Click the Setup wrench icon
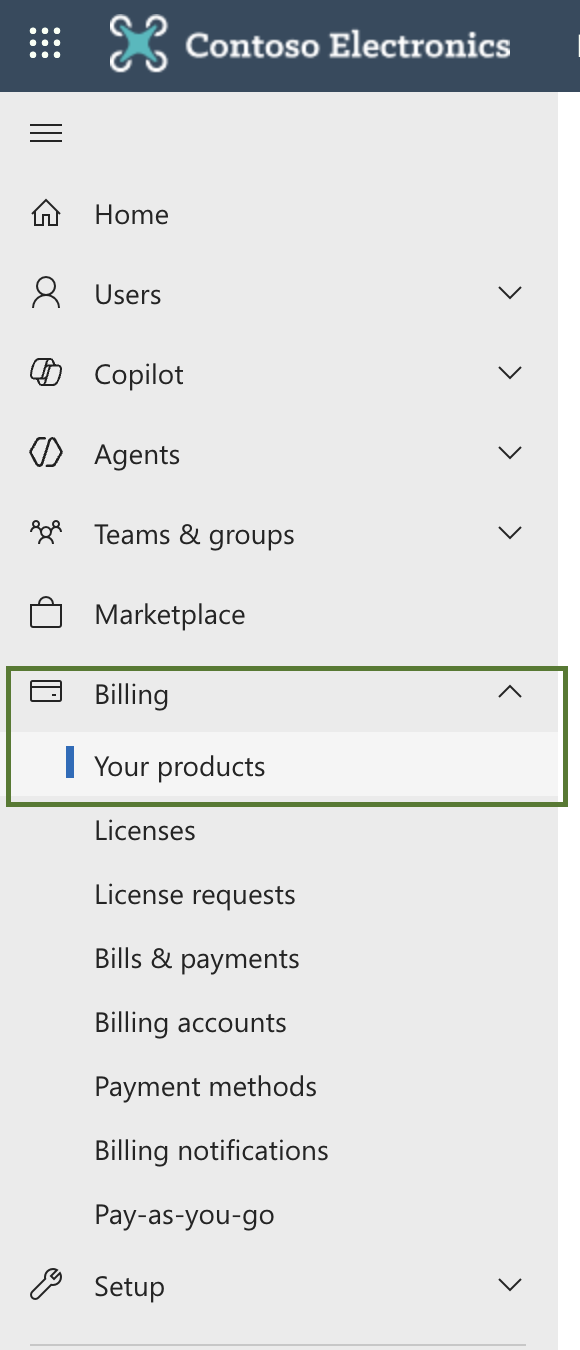Viewport: 580px width, 1350px height. point(46,1285)
